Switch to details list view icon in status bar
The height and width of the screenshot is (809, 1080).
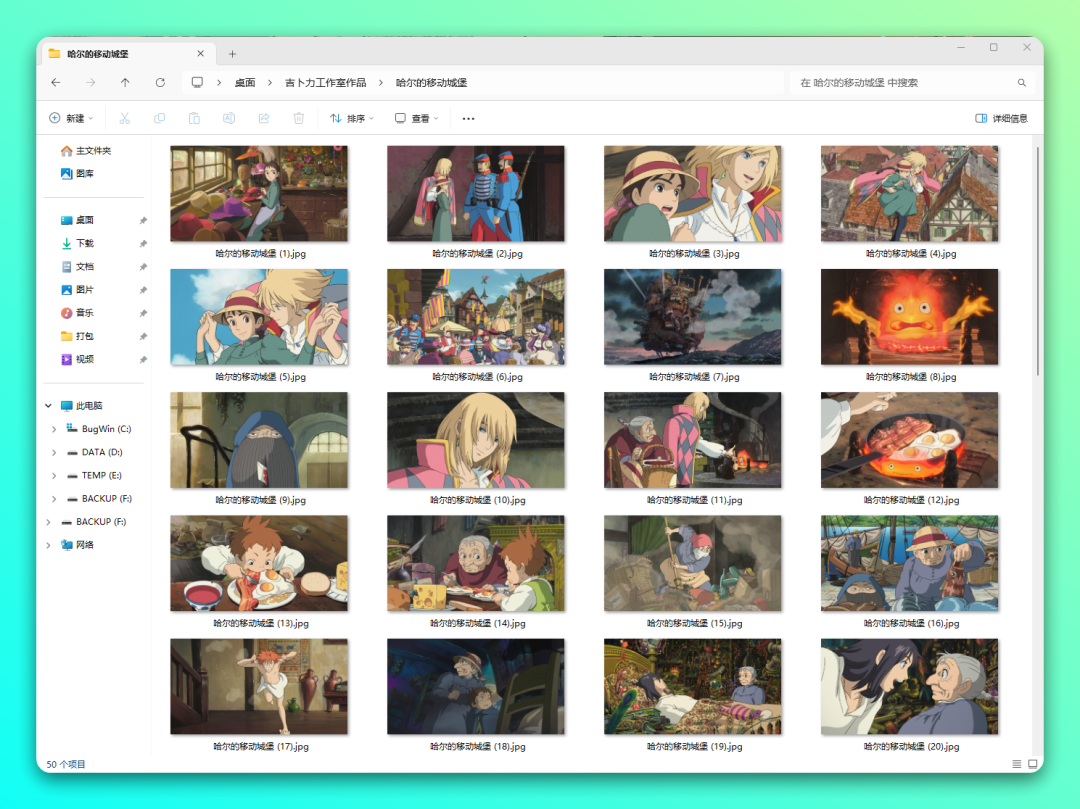pyautogui.click(x=1016, y=764)
